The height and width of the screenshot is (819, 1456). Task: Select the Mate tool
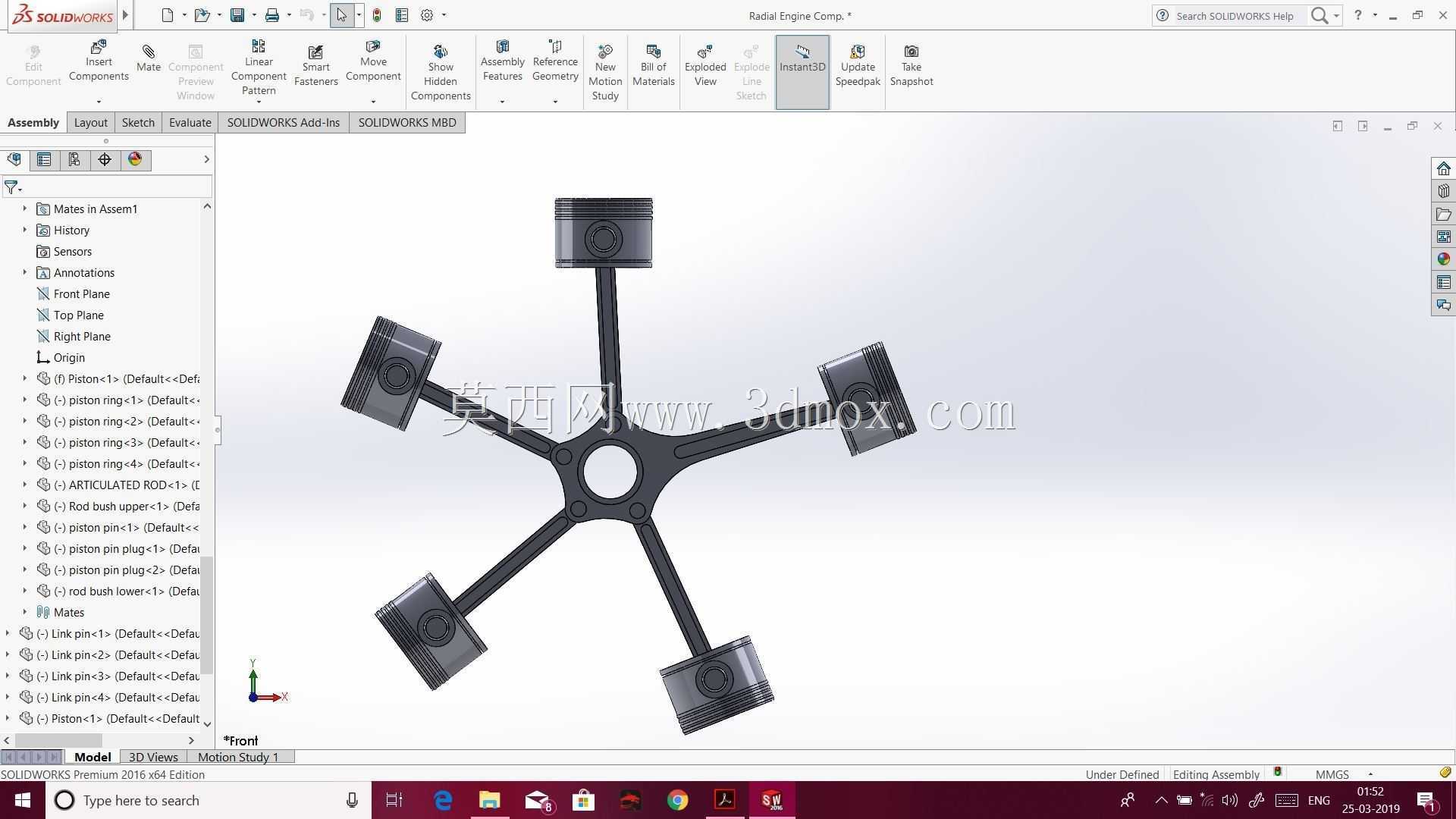(149, 58)
